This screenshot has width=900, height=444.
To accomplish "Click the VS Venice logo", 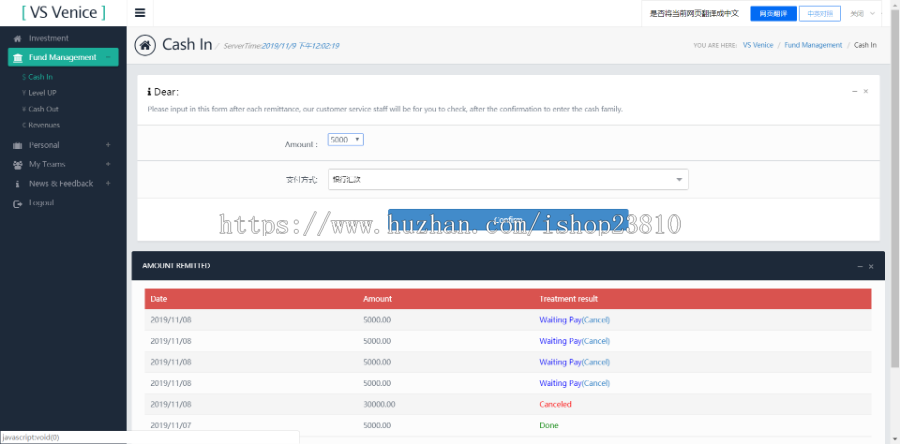I will (x=63, y=13).
